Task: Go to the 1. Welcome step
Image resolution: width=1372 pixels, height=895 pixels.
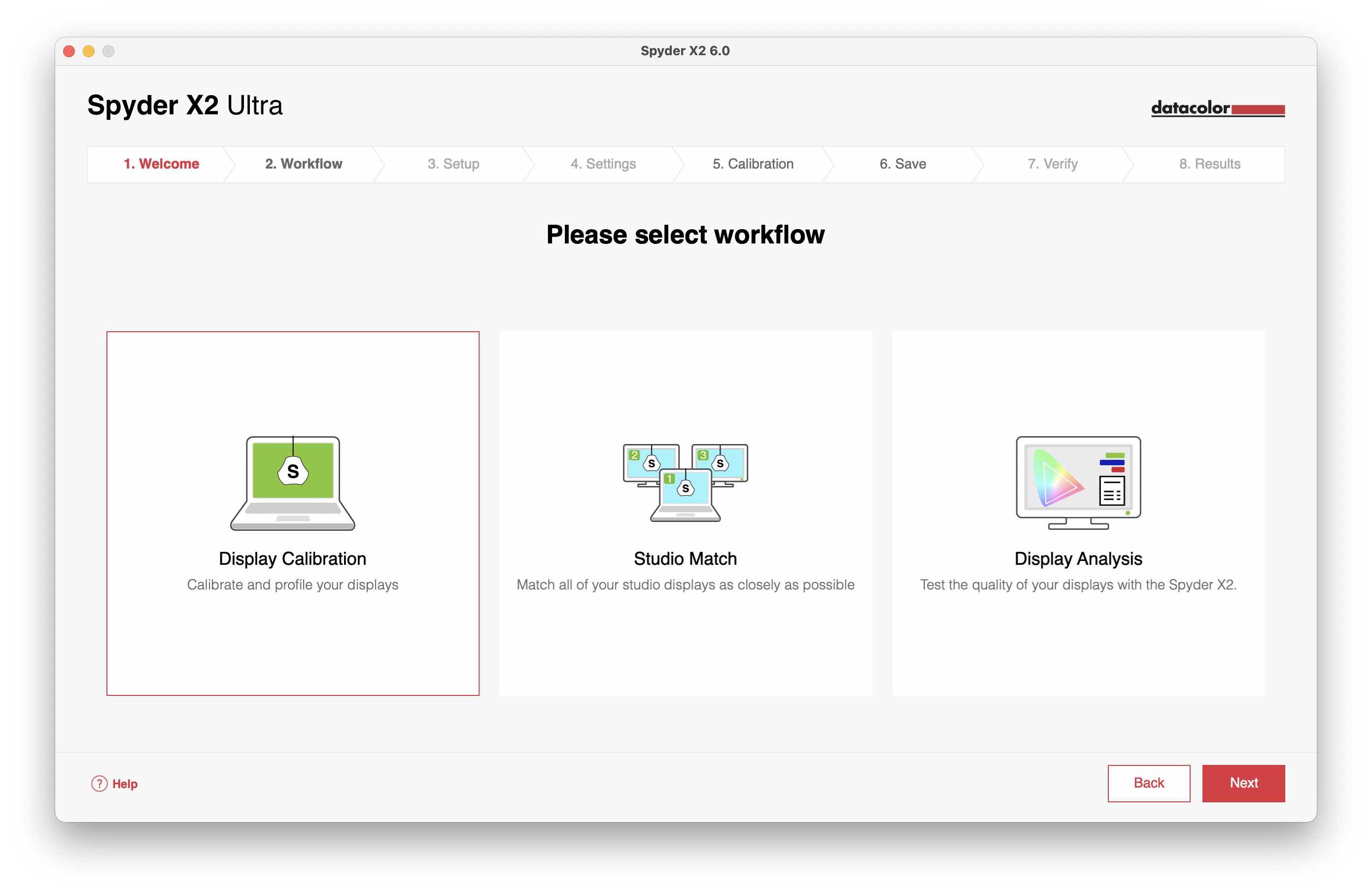Action: coord(162,164)
